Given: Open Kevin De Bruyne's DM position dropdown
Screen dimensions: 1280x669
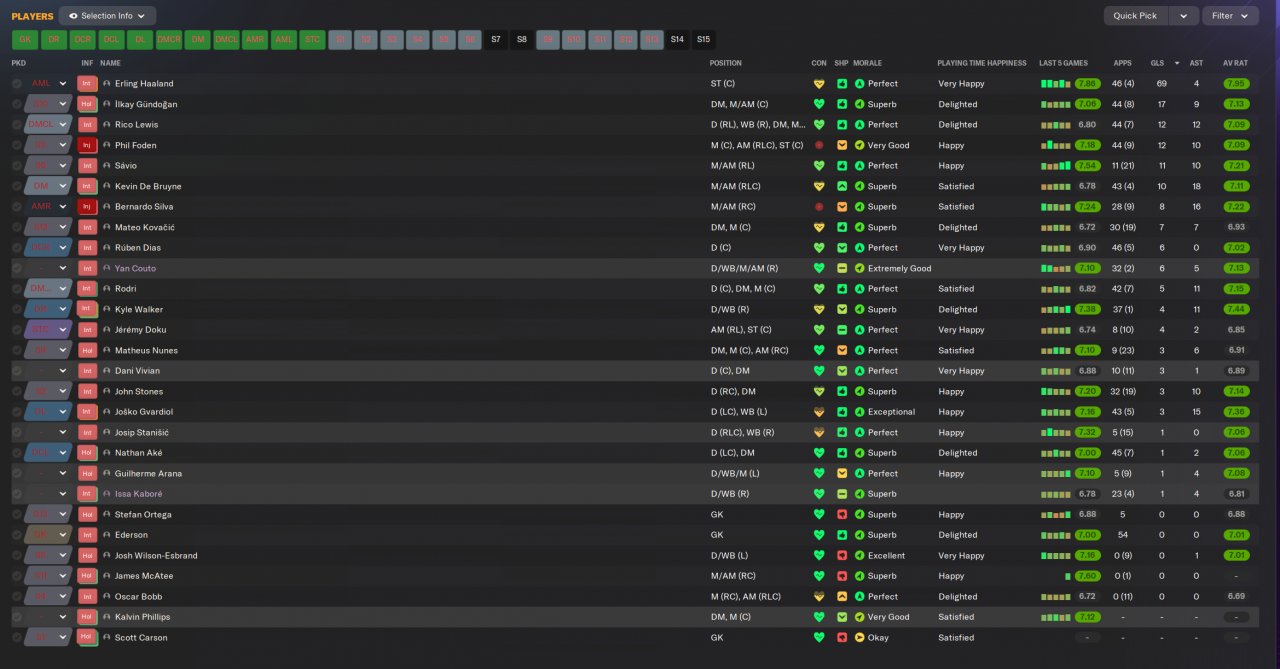Looking at the screenshot, I should click(x=49, y=186).
